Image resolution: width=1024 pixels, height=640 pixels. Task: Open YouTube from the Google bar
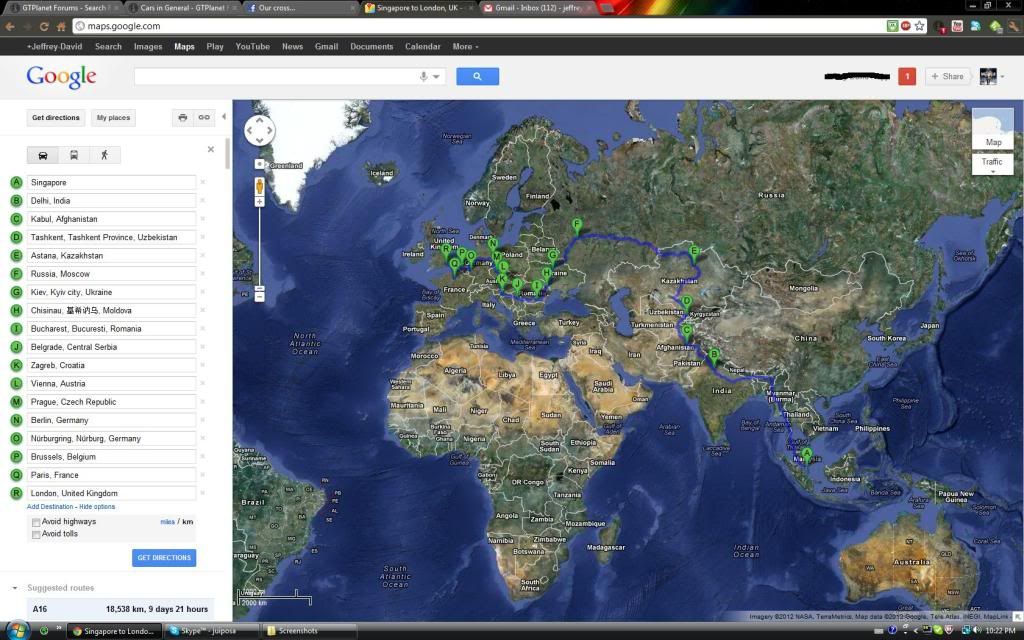[253, 46]
